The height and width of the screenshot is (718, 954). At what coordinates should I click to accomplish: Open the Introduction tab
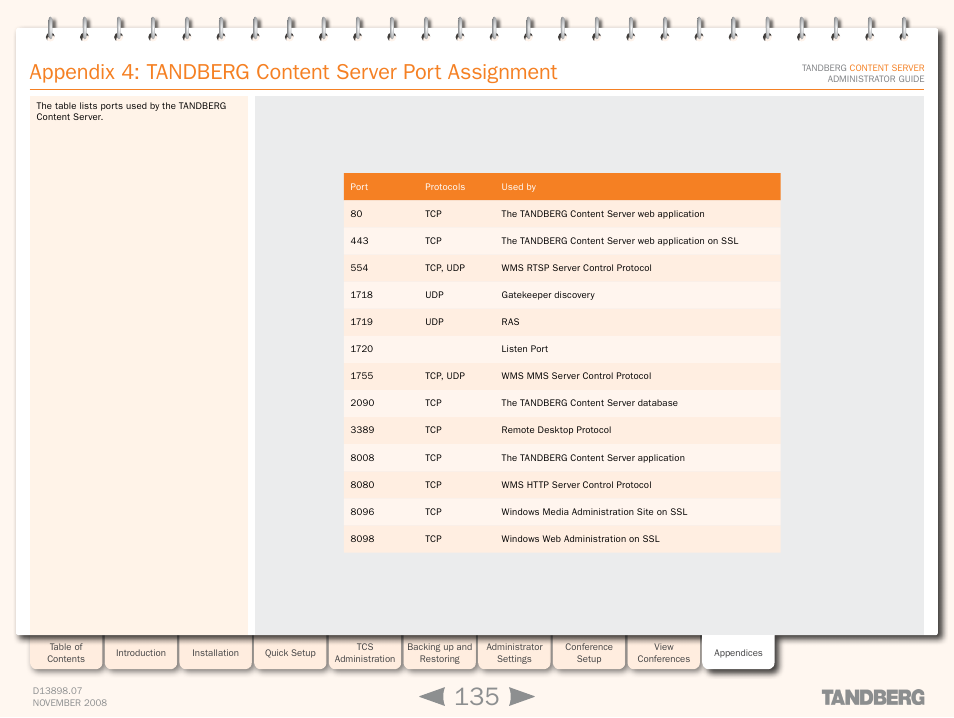[141, 652]
